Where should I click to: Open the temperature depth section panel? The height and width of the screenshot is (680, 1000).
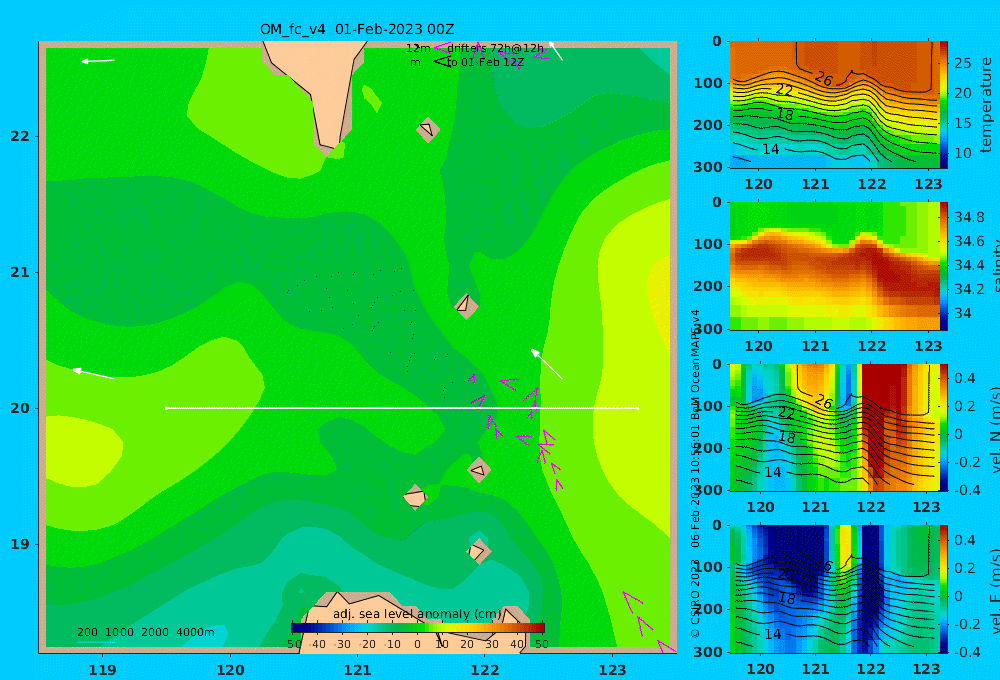834,105
